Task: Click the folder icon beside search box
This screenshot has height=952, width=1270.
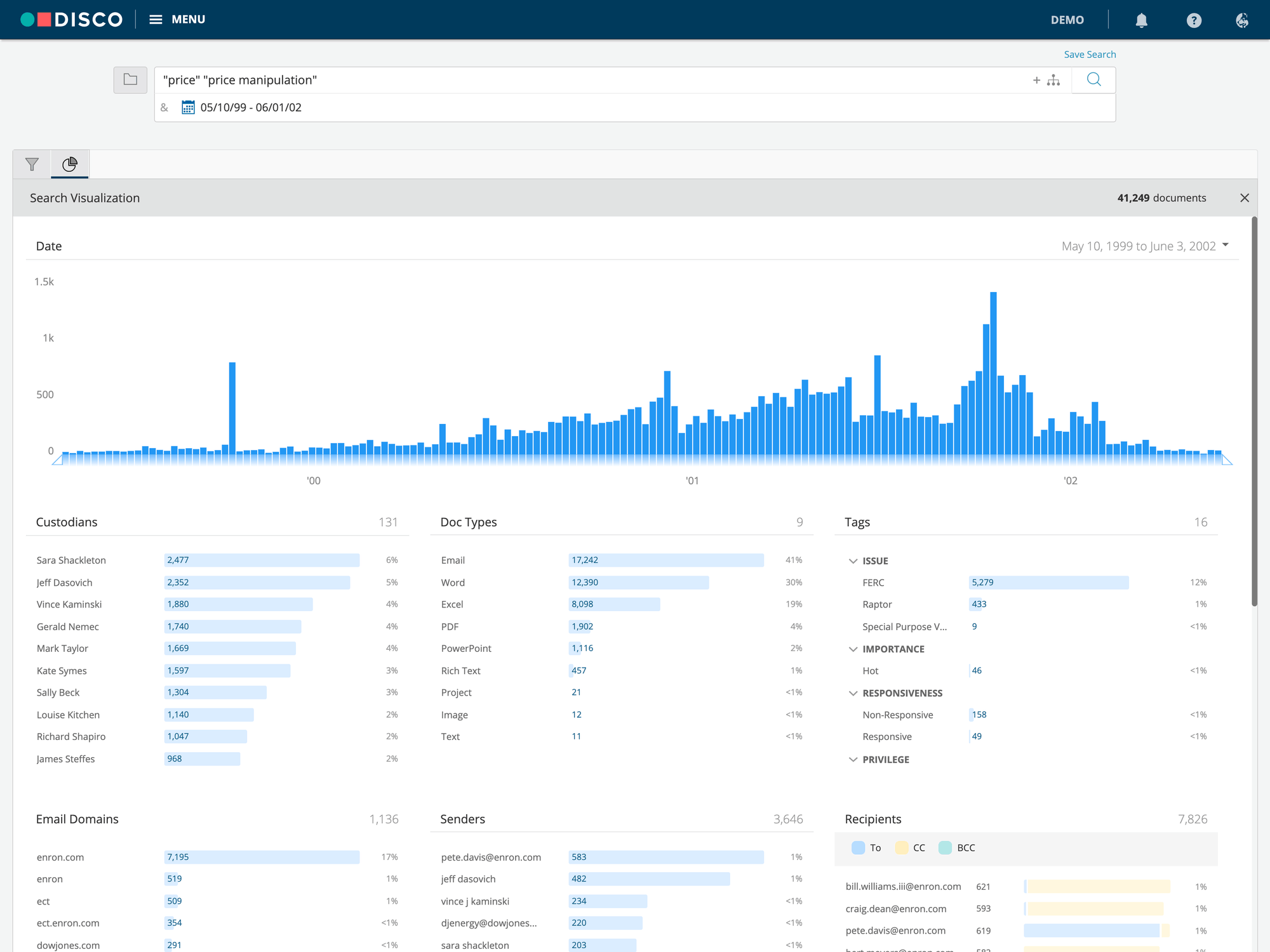Action: pos(130,80)
